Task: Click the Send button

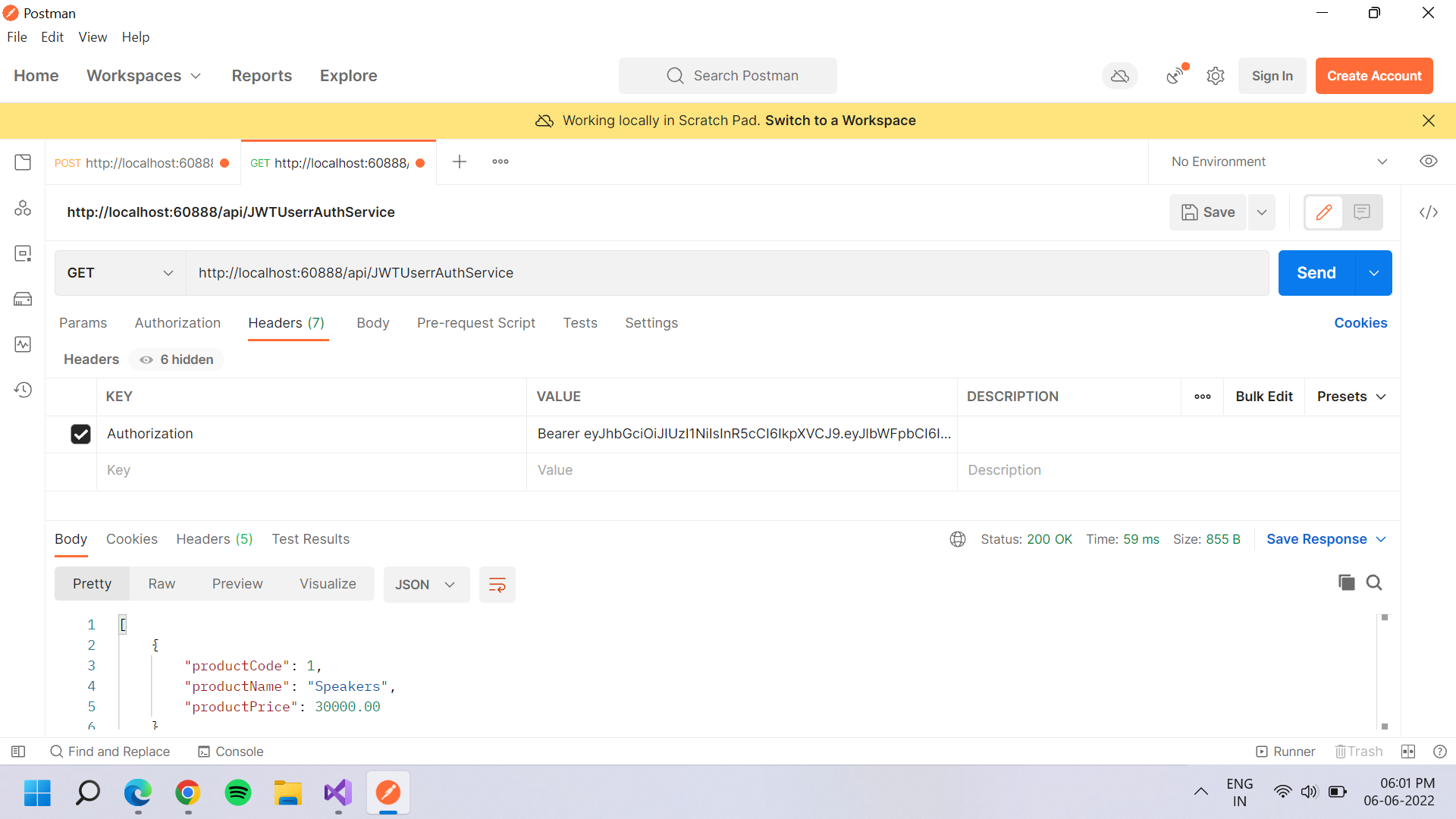Action: tap(1316, 273)
